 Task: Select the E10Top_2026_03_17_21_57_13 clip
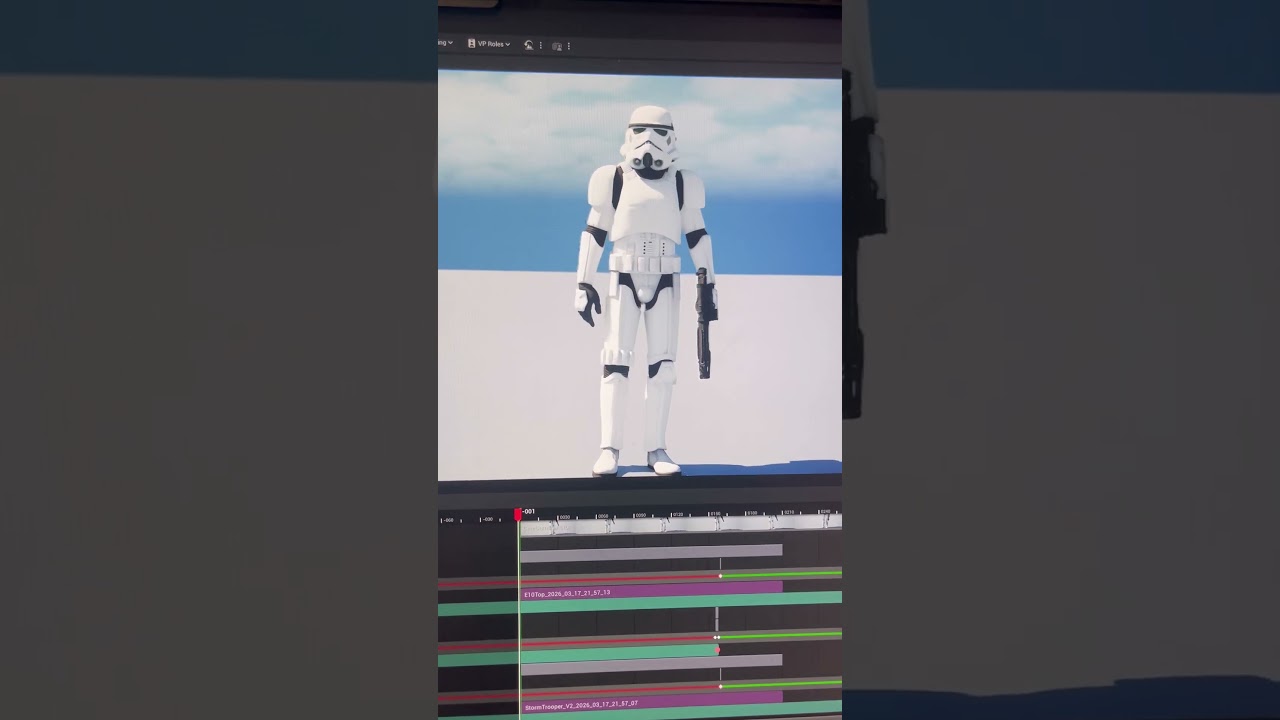(x=651, y=591)
